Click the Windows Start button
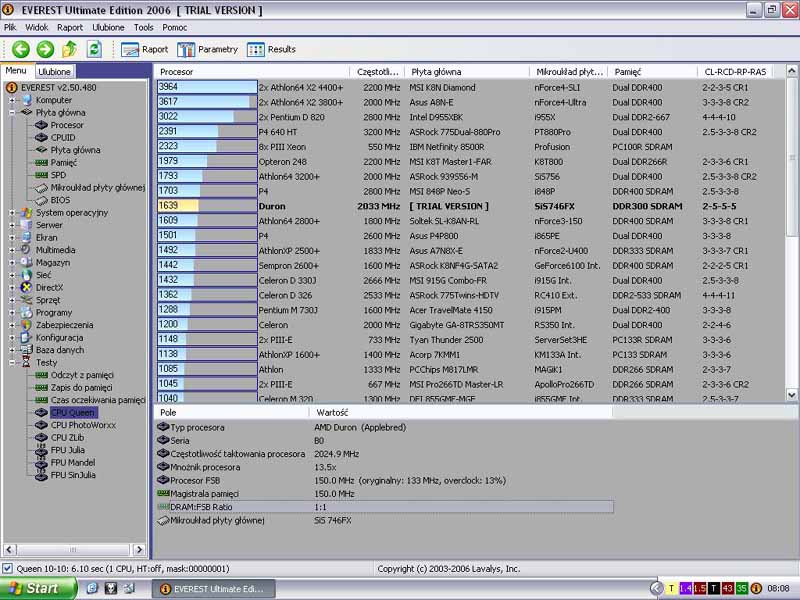The image size is (800, 600). tap(38, 589)
